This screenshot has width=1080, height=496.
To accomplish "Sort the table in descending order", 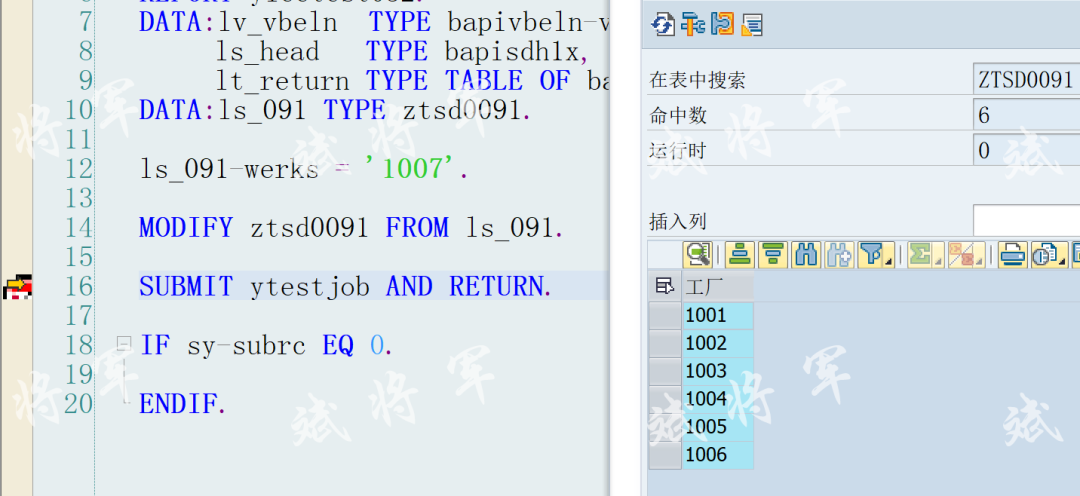I will [773, 255].
